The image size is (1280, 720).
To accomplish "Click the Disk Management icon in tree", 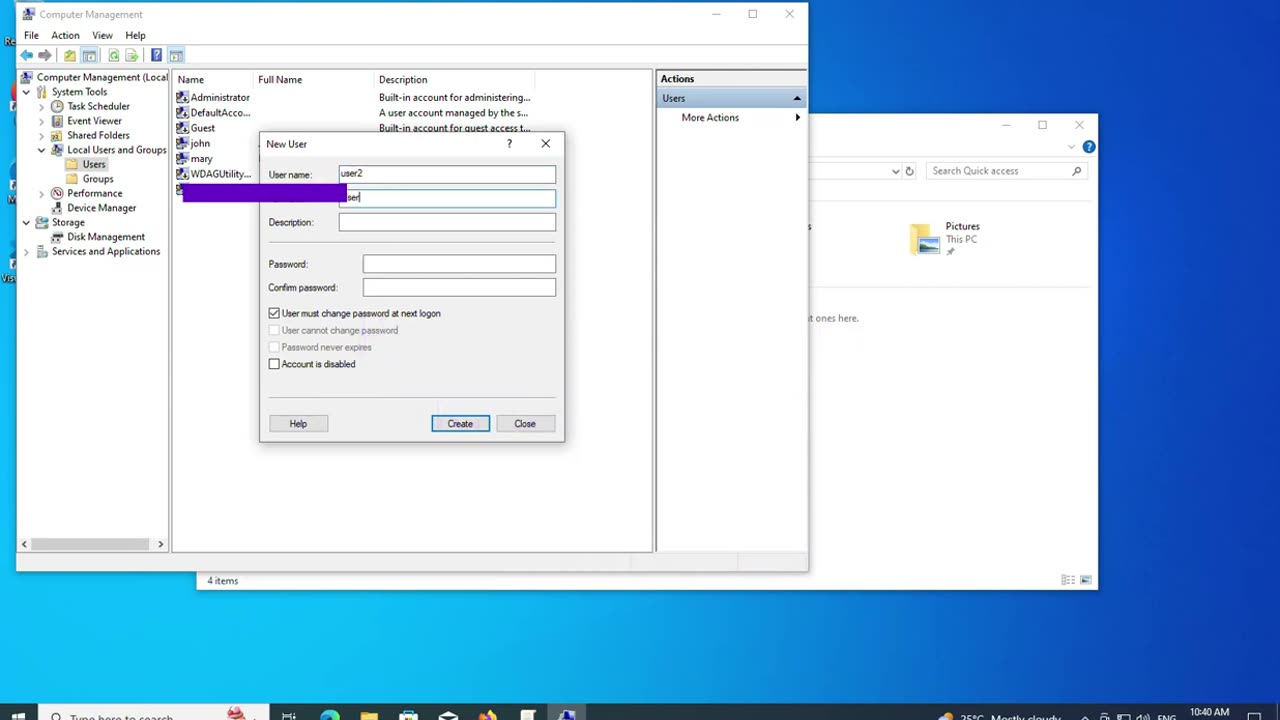I will tap(57, 237).
